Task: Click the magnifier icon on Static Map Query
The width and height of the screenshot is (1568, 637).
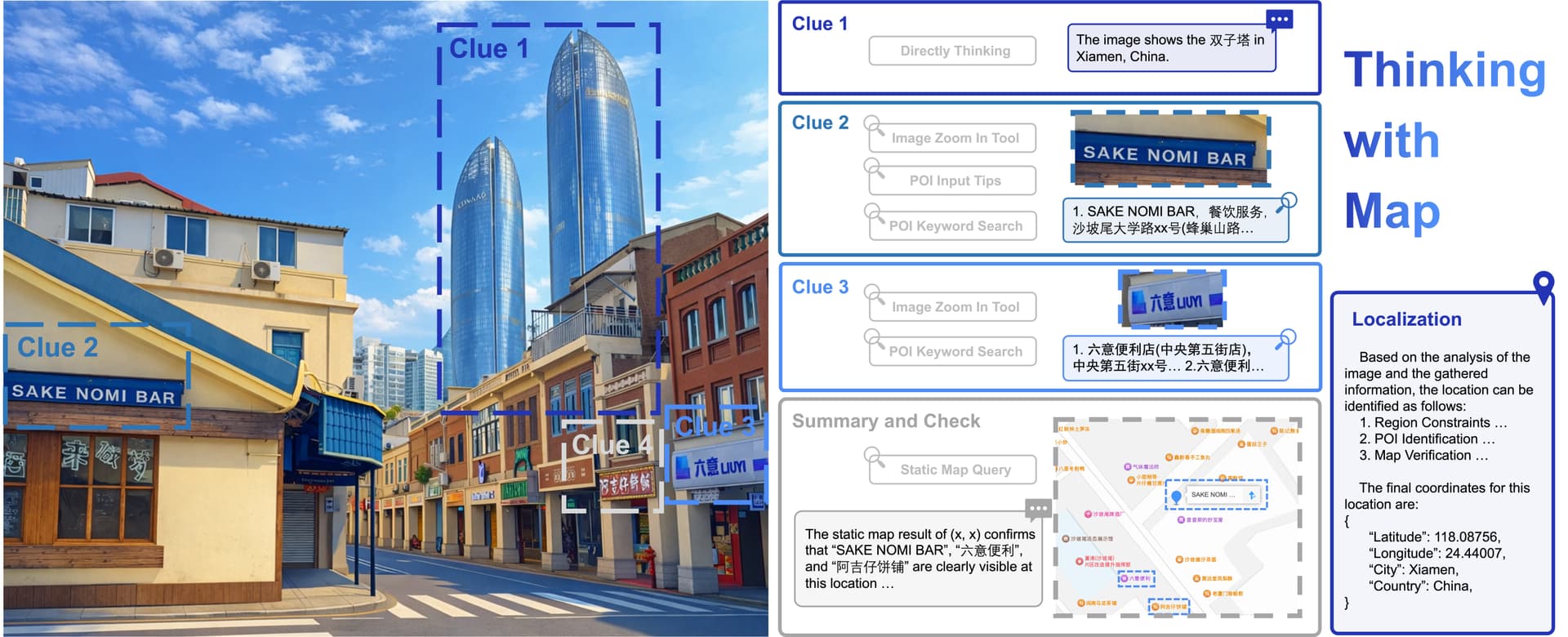Action: click(874, 457)
